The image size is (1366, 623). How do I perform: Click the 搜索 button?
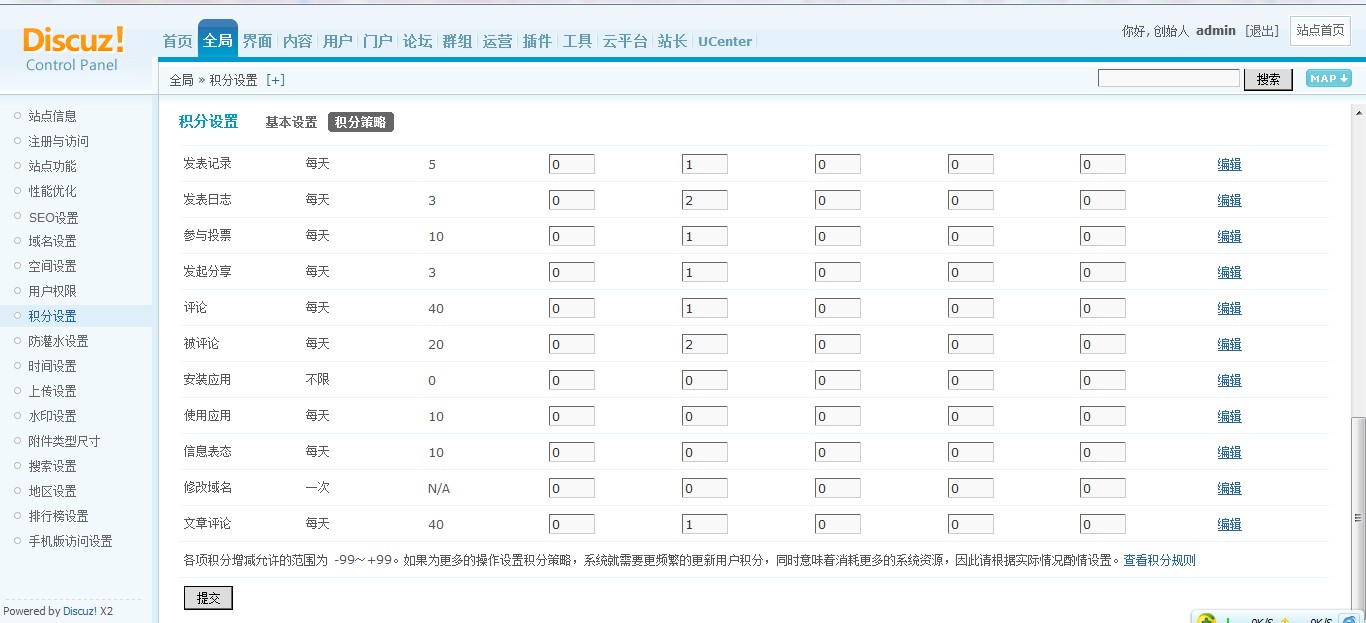1268,79
